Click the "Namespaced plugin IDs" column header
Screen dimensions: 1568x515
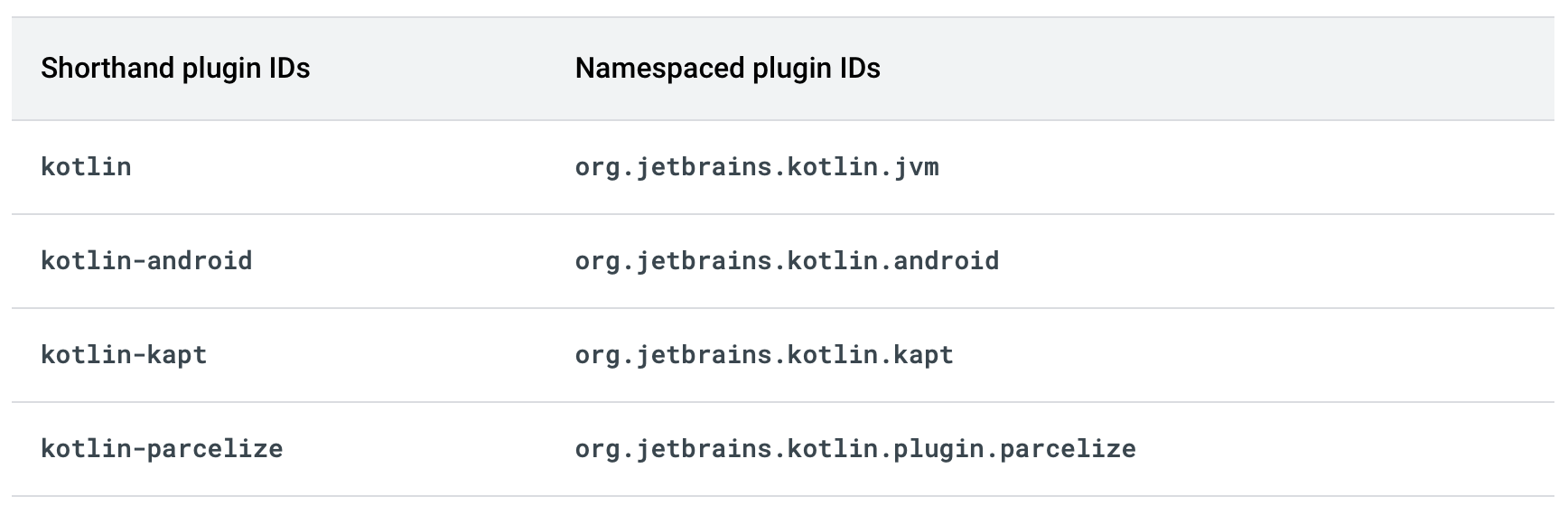coord(727,69)
